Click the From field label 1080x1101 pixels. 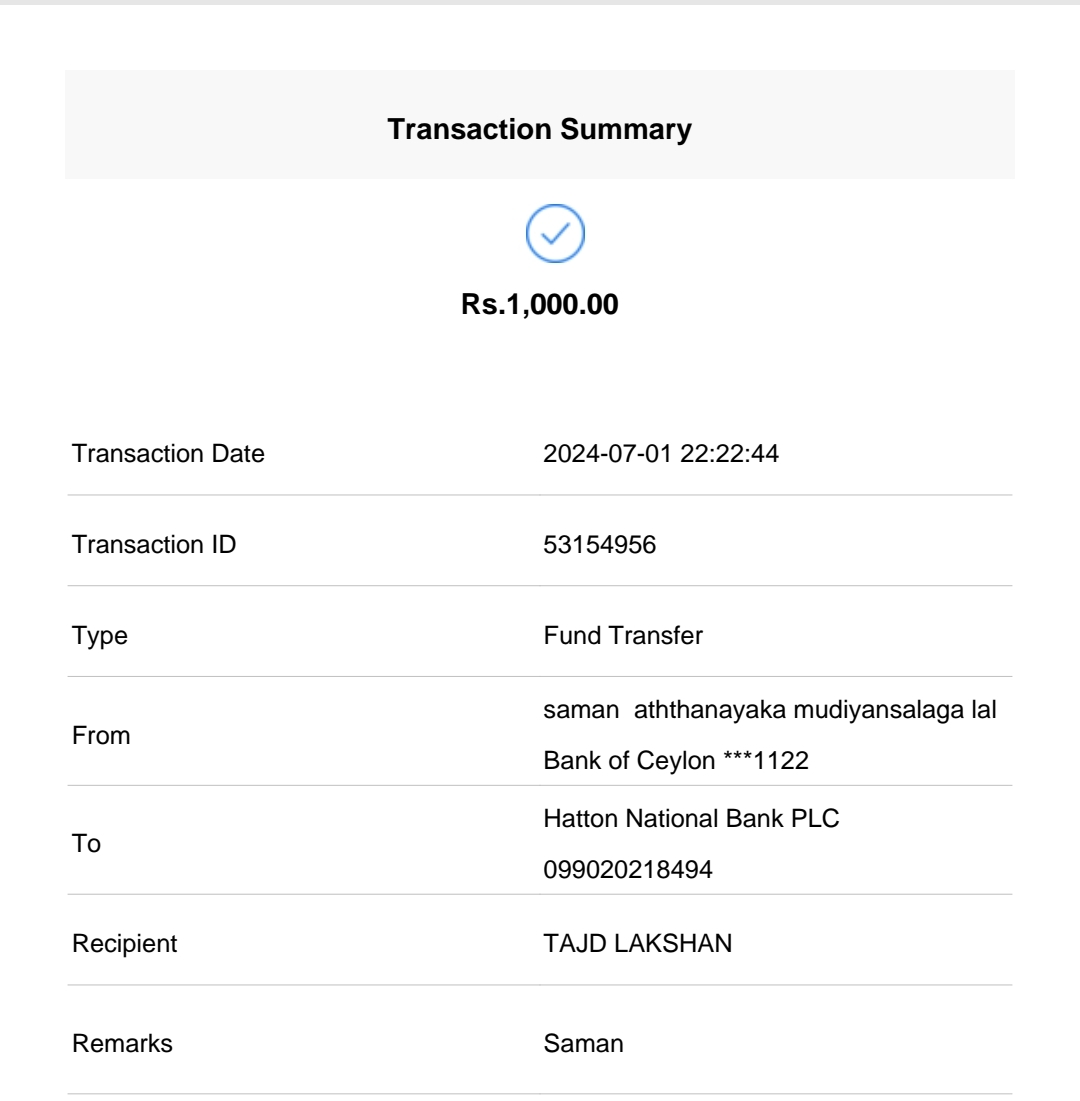101,735
